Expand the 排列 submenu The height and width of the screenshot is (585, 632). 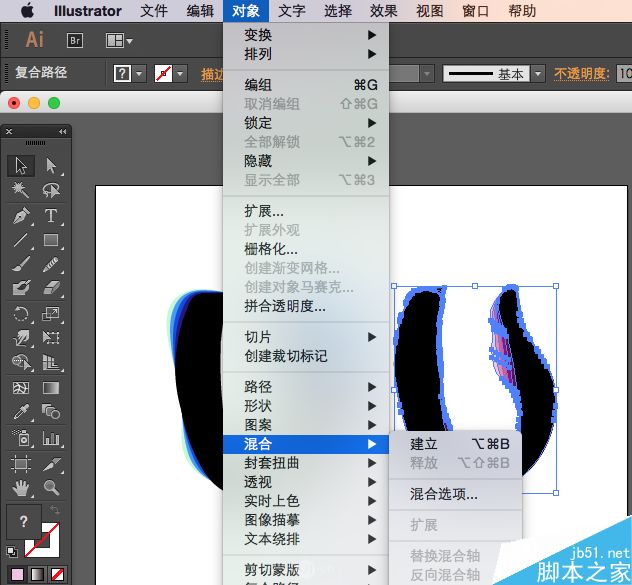[x=306, y=54]
